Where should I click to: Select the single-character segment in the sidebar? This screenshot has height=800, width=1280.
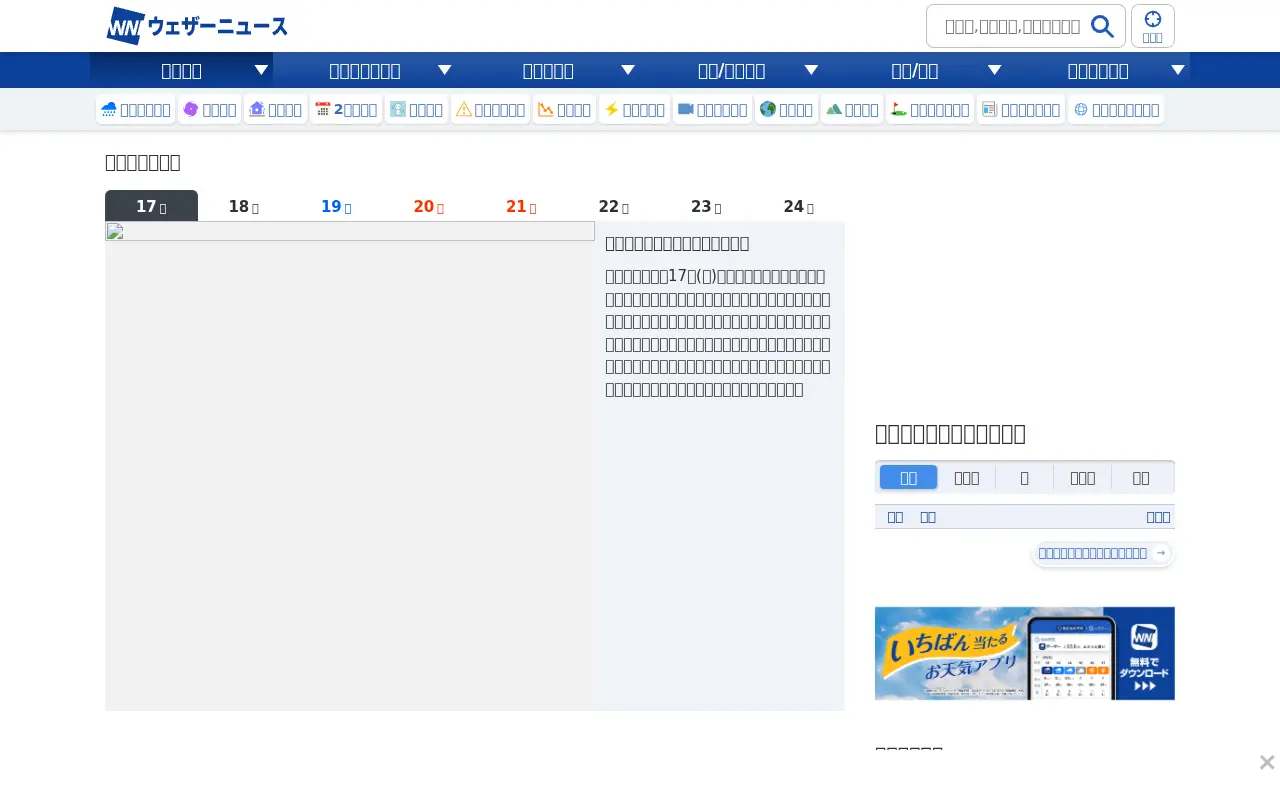[1025, 477]
